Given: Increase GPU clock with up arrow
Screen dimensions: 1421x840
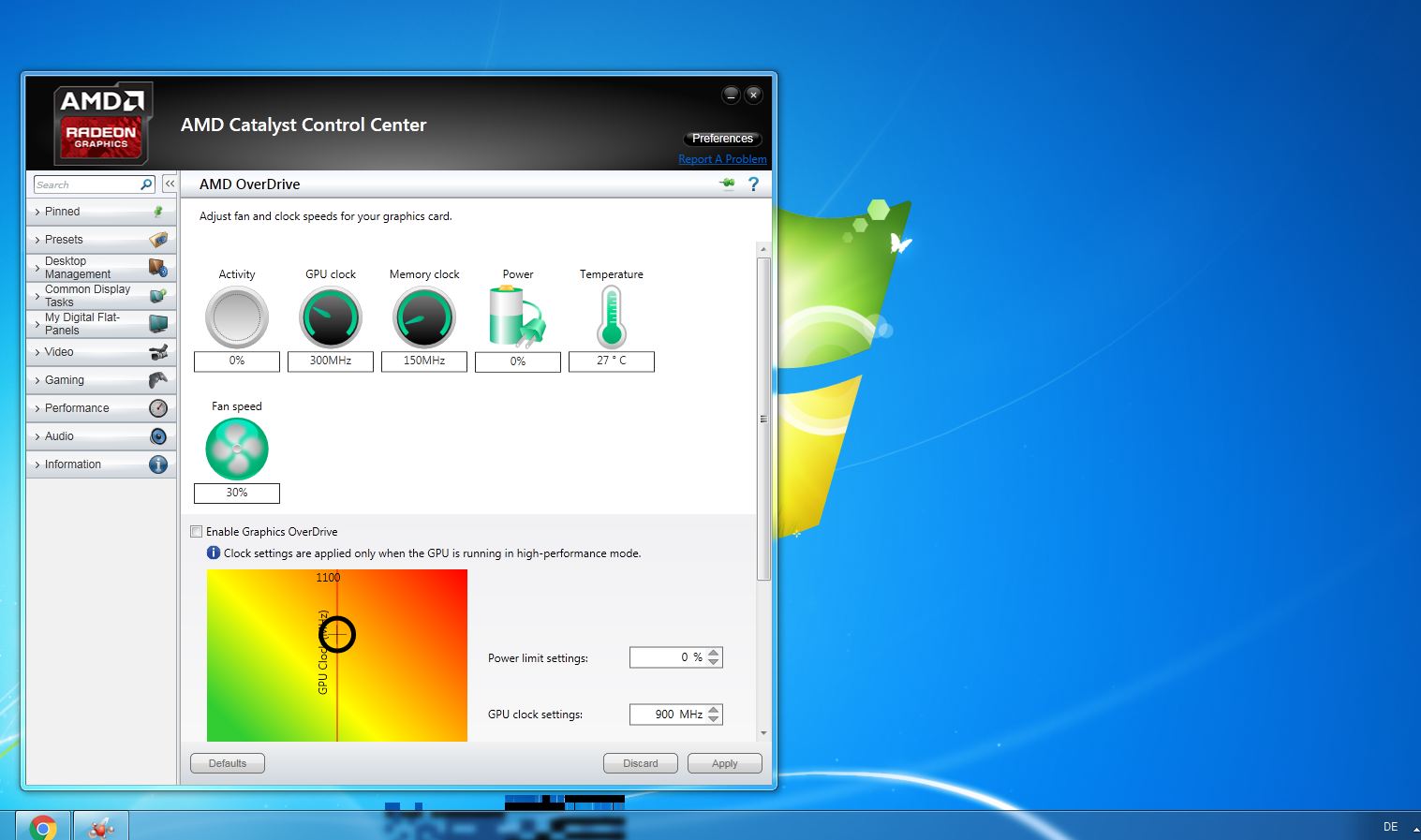Looking at the screenshot, I should [x=714, y=709].
